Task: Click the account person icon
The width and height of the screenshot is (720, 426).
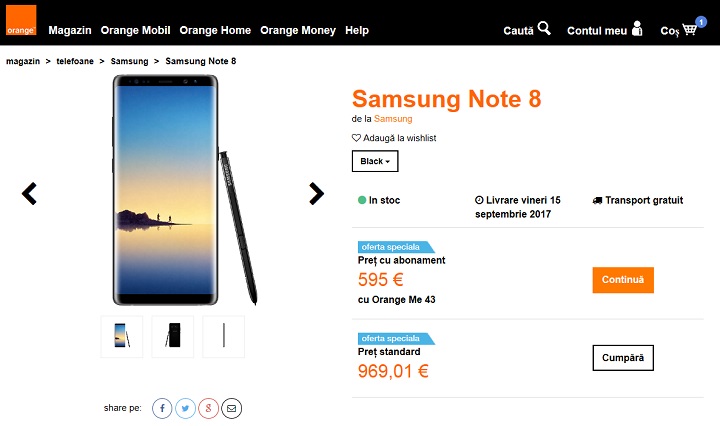Action: [638, 30]
